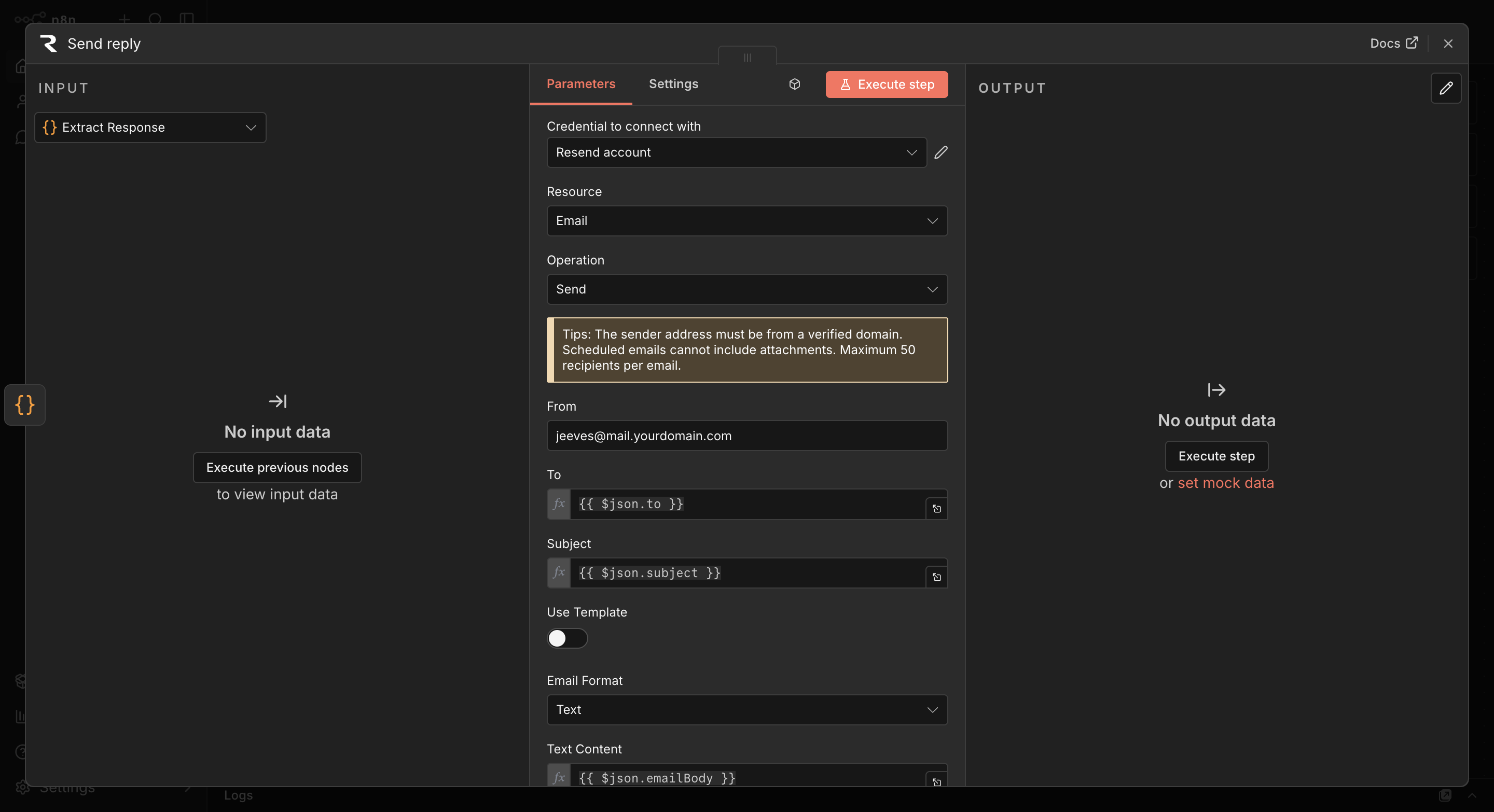Select the Parameters tab
This screenshot has width=1494, height=812.
[580, 84]
